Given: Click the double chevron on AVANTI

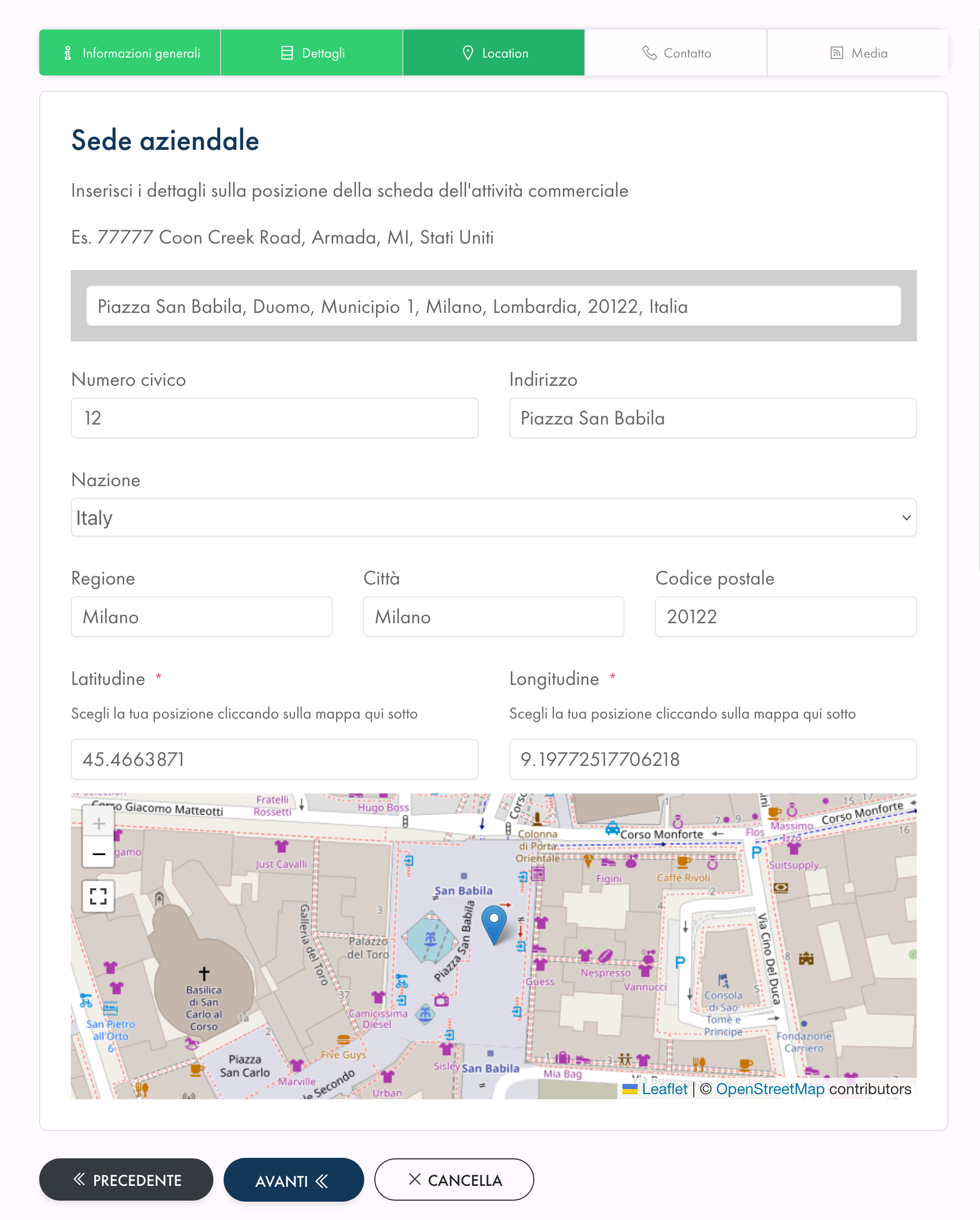Looking at the screenshot, I should (x=322, y=1180).
